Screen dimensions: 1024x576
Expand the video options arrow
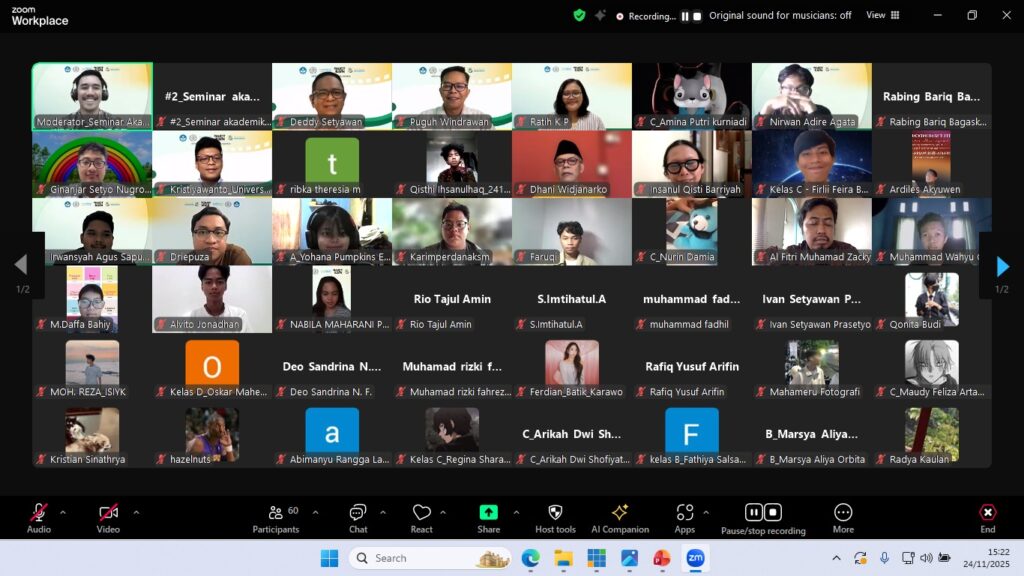coord(136,513)
